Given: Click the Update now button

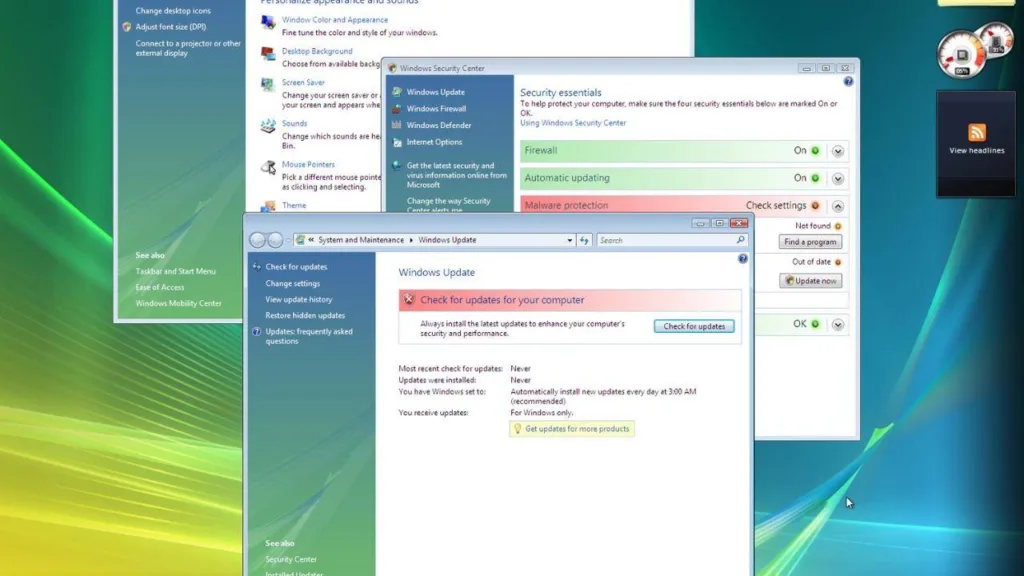Looking at the screenshot, I should point(810,281).
